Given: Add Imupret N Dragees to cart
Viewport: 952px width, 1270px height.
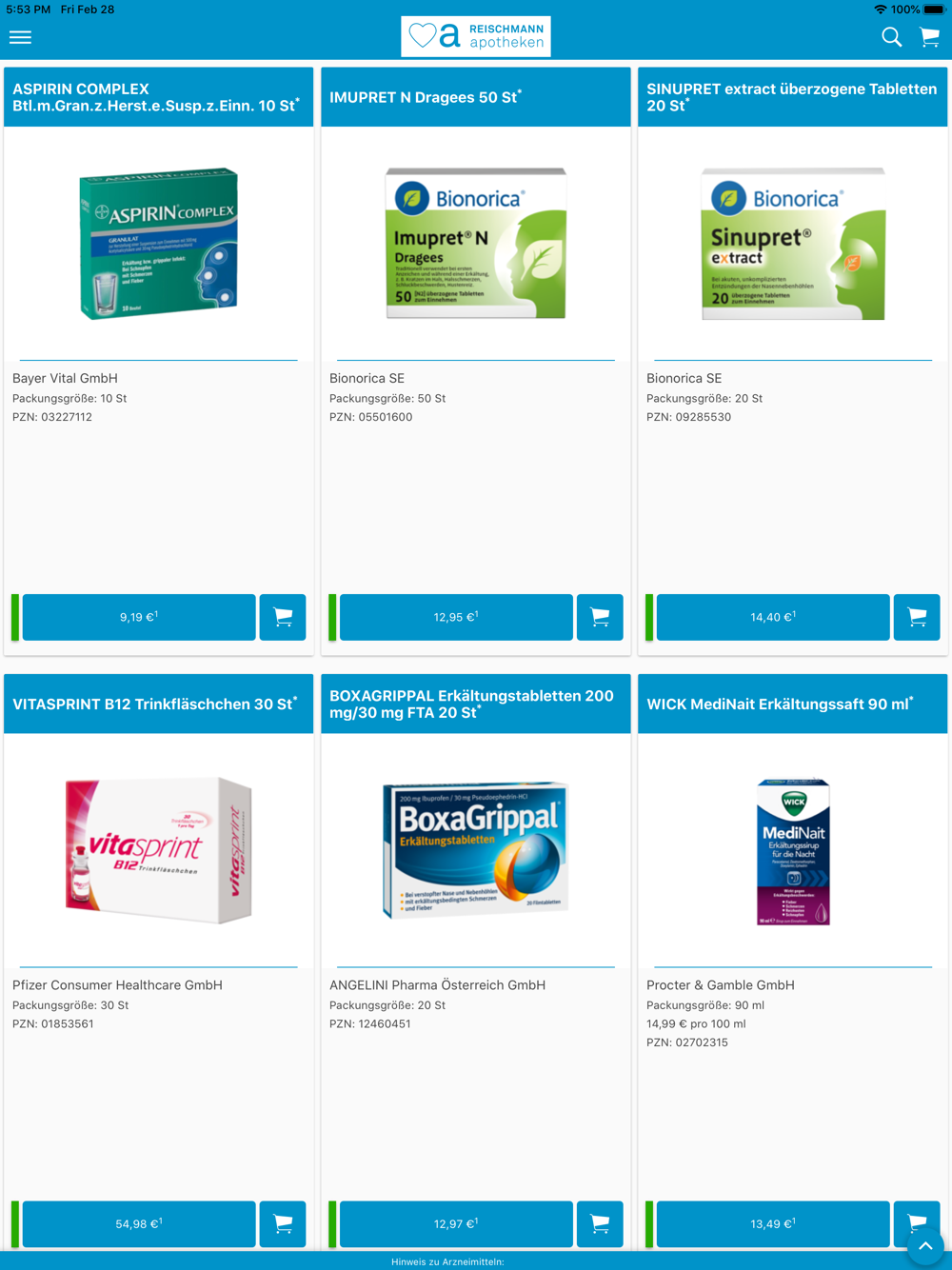Looking at the screenshot, I should pos(600,617).
